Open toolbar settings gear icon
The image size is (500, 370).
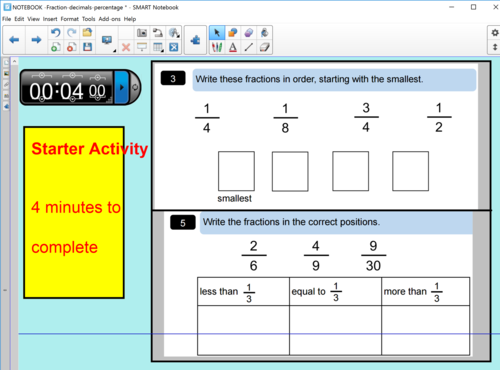[x=495, y=33]
